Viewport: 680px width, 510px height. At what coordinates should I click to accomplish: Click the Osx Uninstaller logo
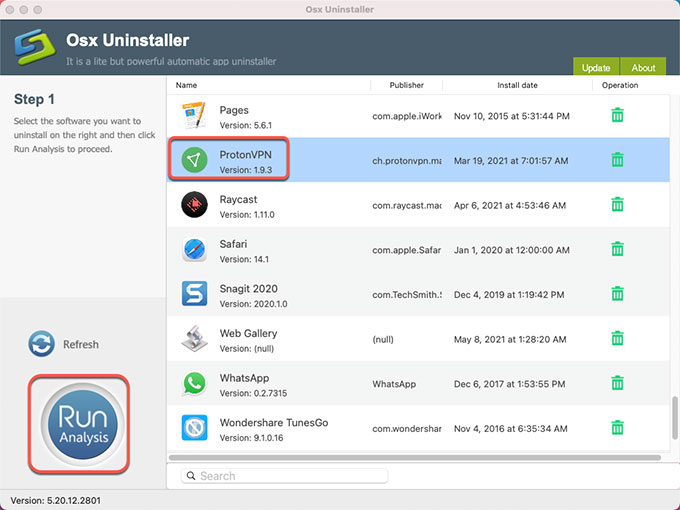pos(35,47)
